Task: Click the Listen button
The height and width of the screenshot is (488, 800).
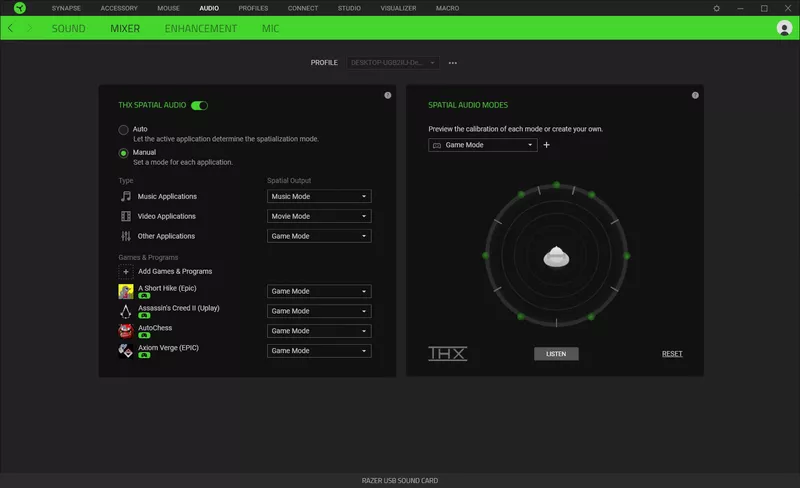Action: [x=556, y=354]
